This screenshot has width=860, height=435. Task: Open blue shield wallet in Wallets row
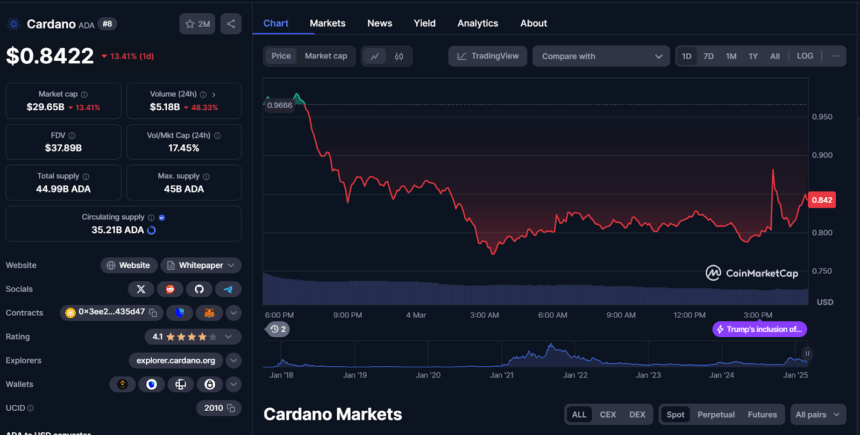[x=151, y=385]
